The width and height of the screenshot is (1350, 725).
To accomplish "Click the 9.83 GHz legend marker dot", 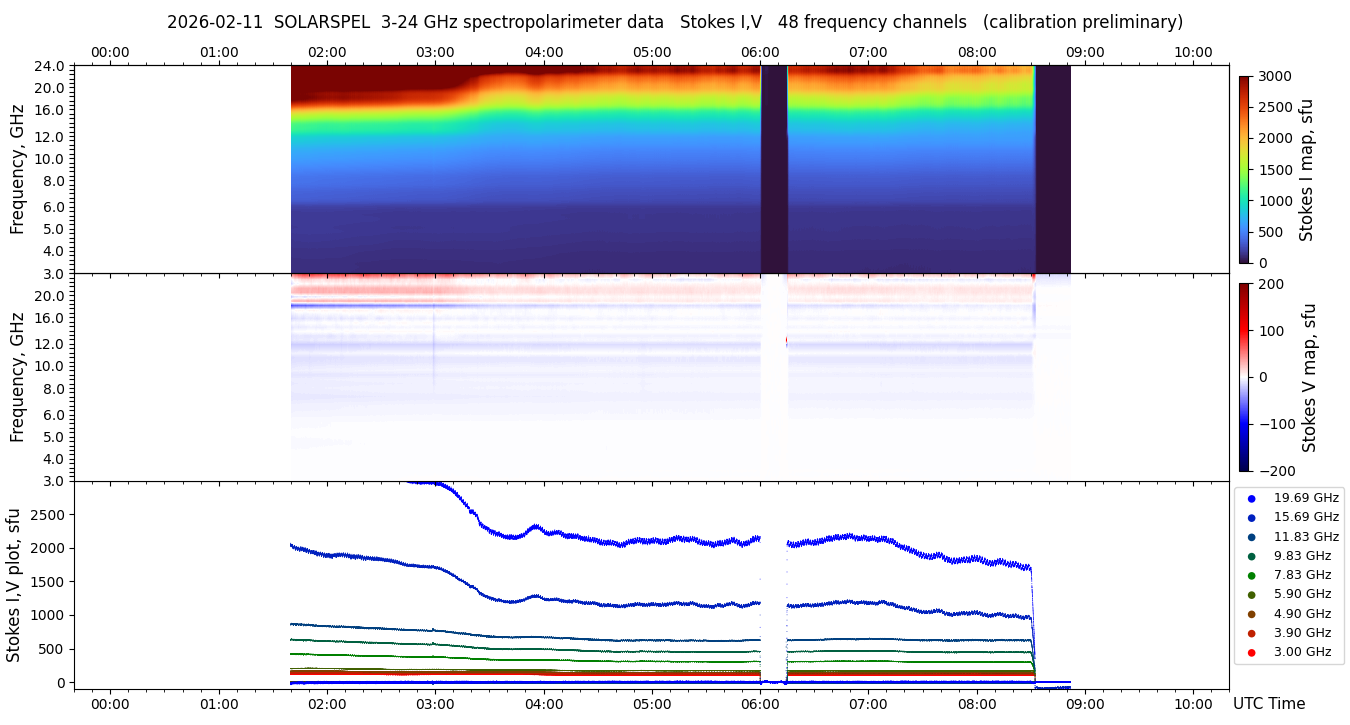I will (1251, 556).
